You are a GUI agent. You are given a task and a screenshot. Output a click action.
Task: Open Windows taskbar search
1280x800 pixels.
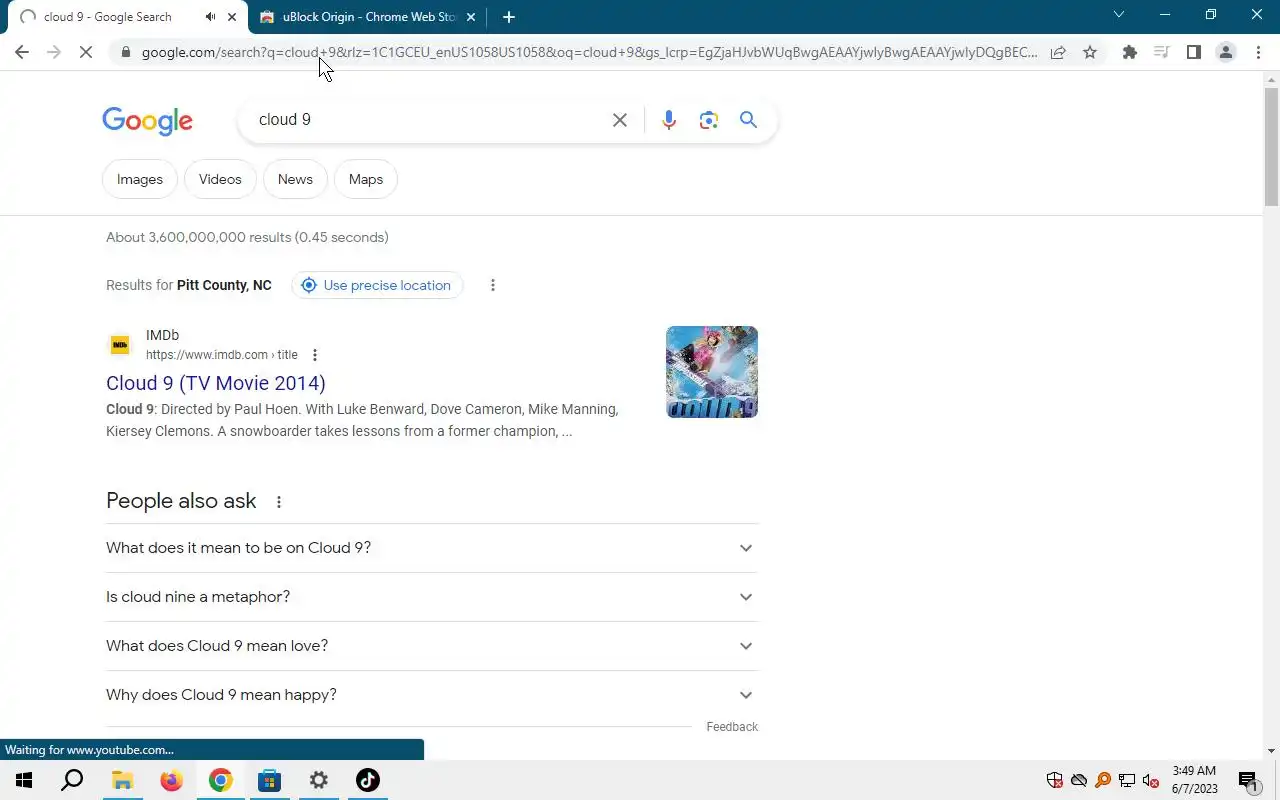[72, 780]
